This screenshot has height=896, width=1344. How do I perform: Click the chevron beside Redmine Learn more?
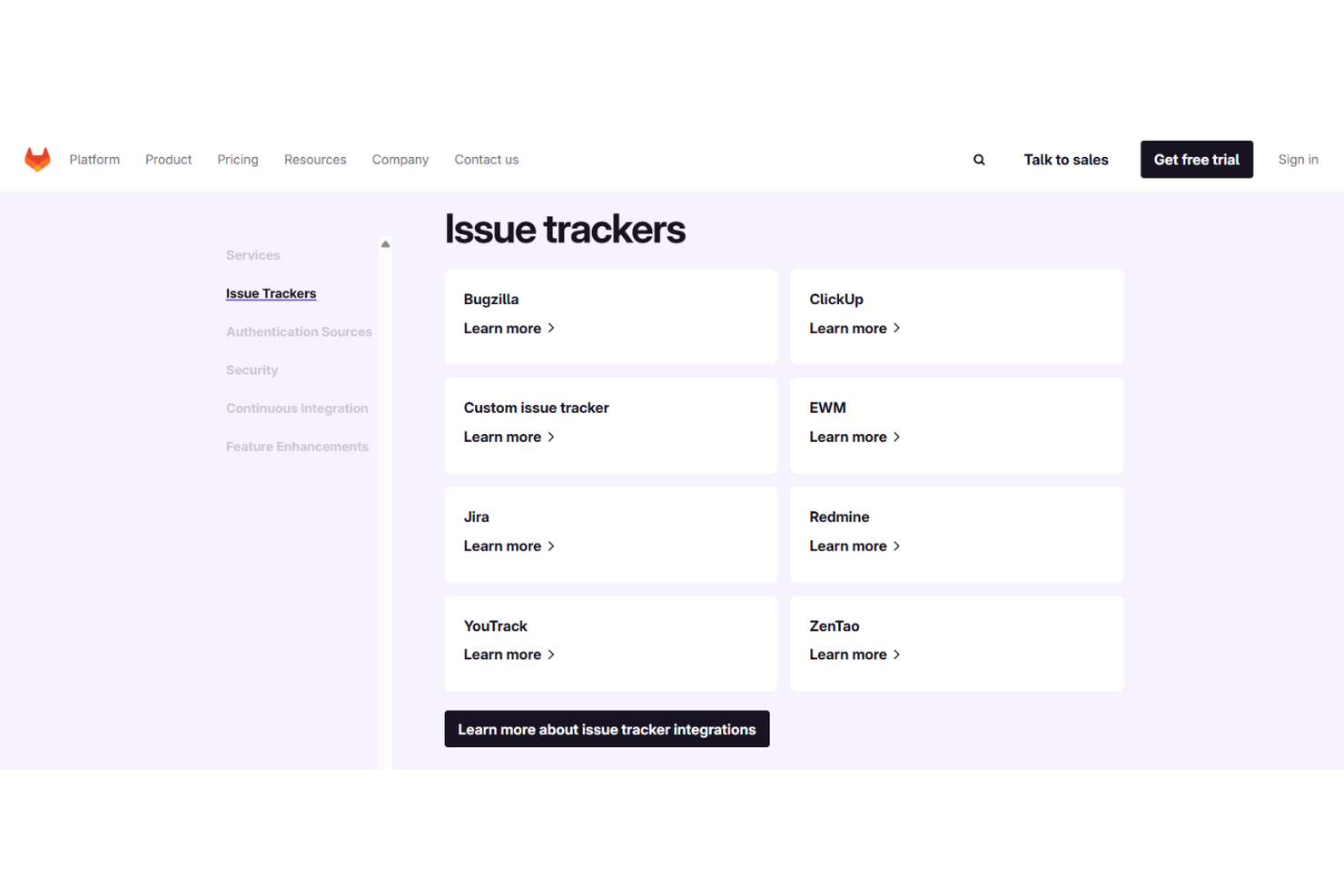897,546
